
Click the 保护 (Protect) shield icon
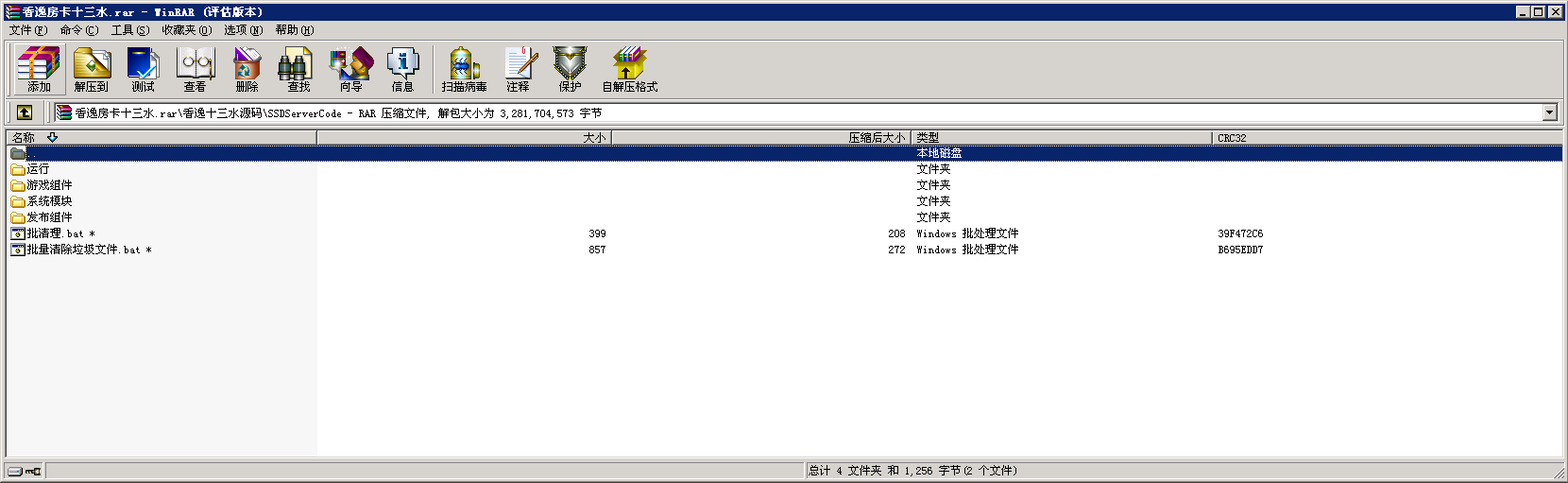click(x=570, y=69)
